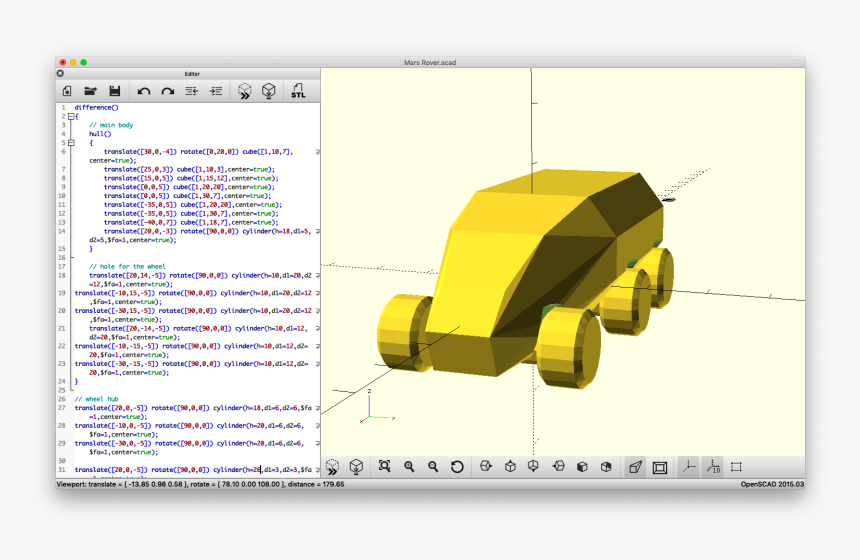
Task: Create a new file from editor toolbar
Action: click(67, 90)
